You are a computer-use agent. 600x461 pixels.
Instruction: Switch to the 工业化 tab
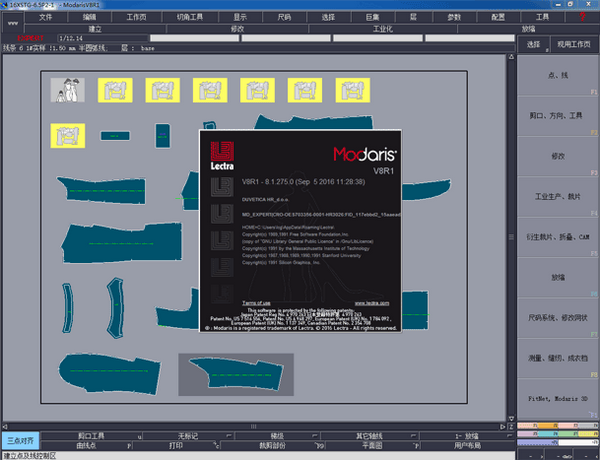[383, 29]
